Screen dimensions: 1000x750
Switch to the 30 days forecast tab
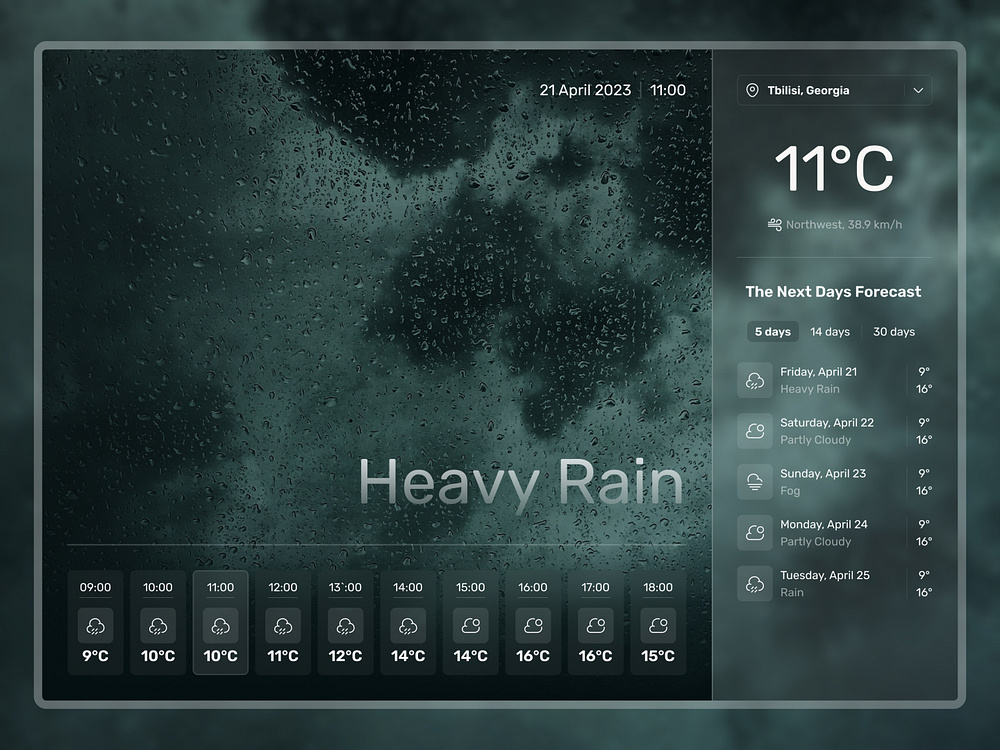(893, 331)
